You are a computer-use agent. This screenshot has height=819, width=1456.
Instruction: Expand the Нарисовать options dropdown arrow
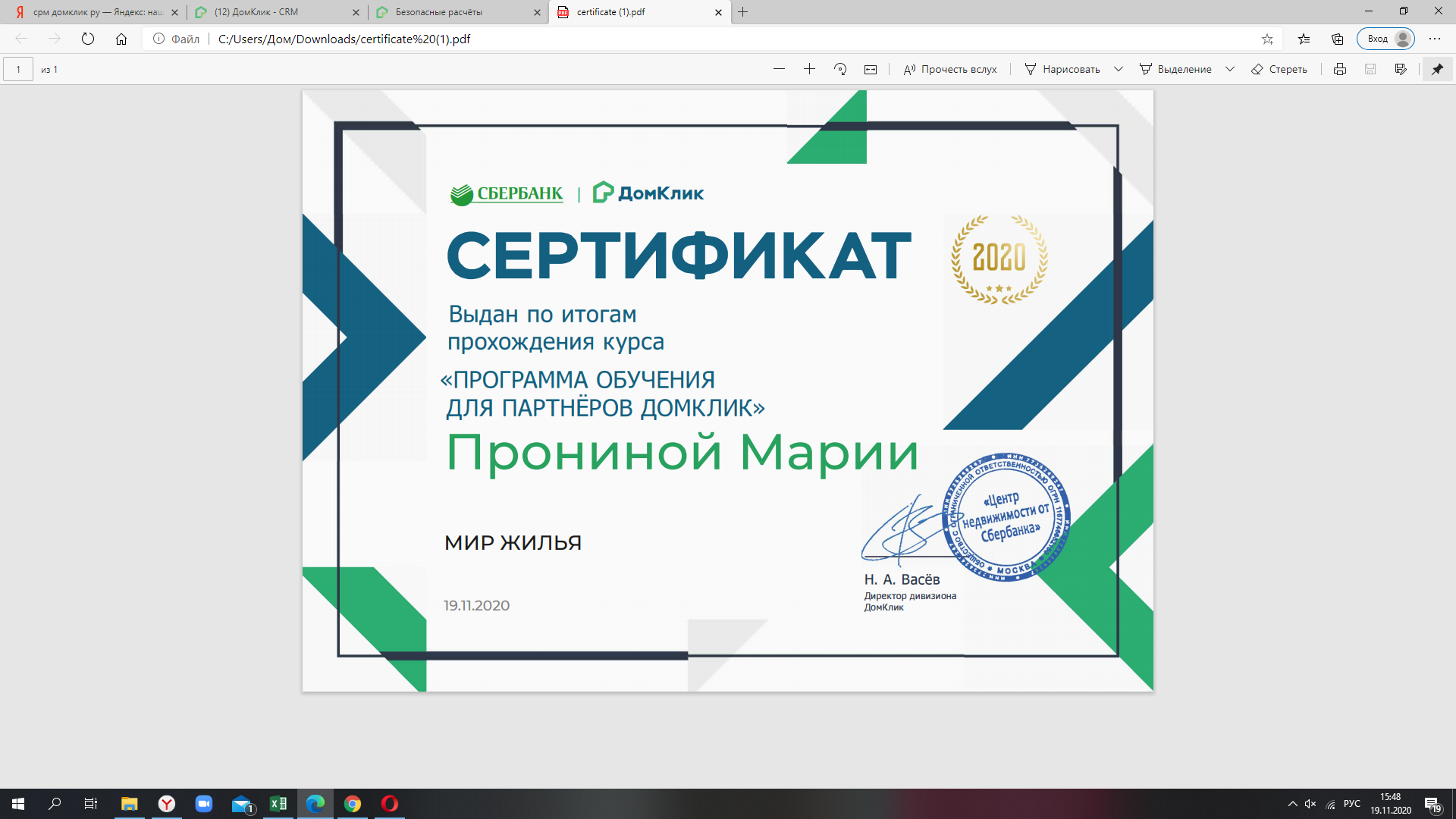(1119, 69)
